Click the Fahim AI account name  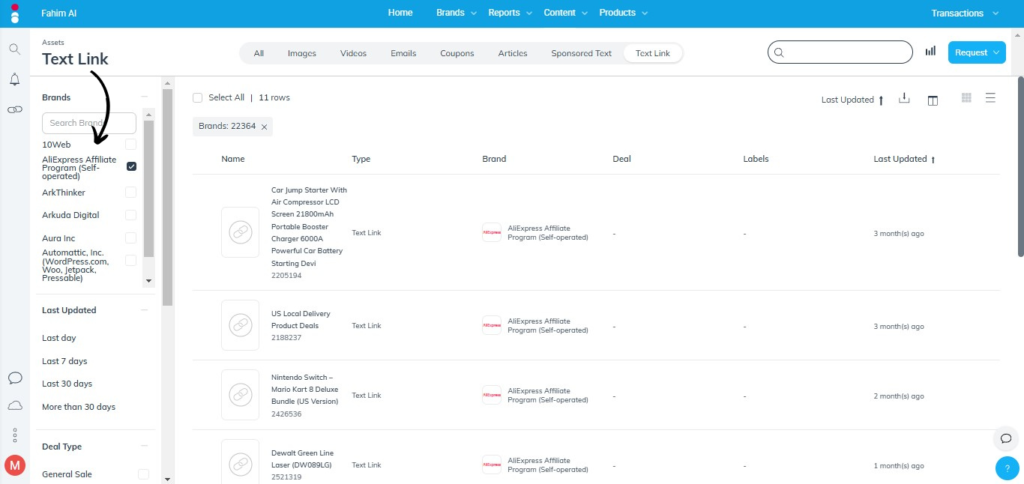(x=58, y=13)
